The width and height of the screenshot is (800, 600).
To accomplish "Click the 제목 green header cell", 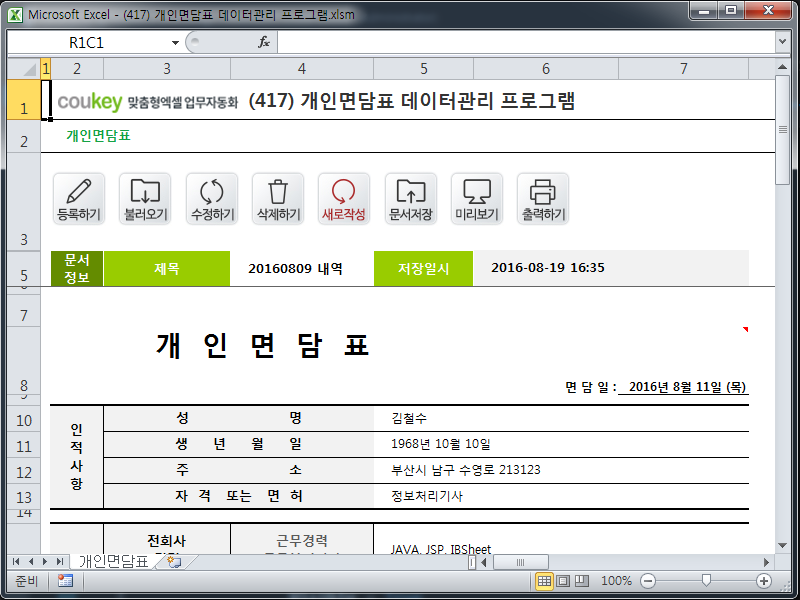I will (167, 268).
